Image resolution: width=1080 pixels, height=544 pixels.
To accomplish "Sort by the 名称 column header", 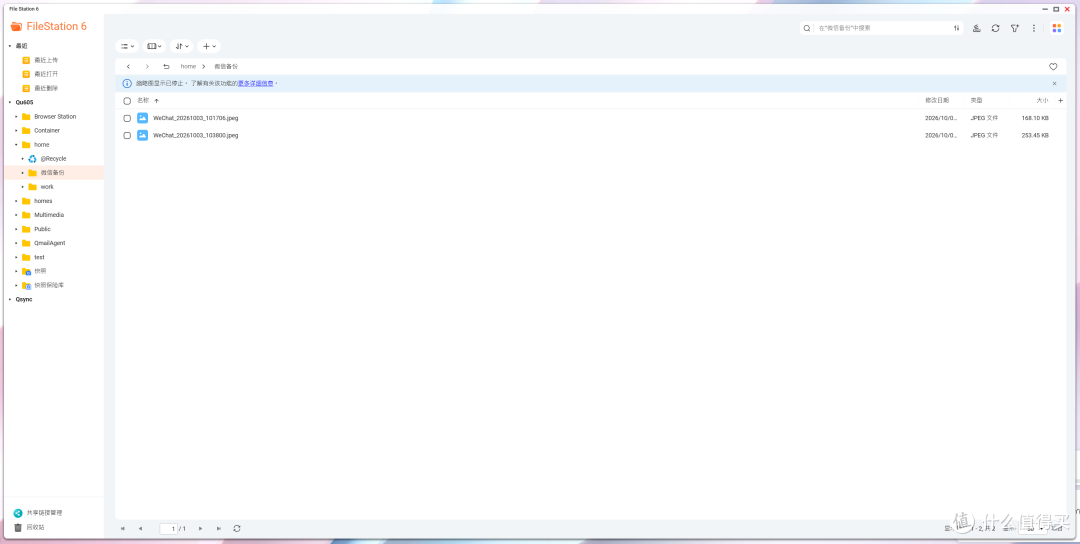I will pos(143,101).
